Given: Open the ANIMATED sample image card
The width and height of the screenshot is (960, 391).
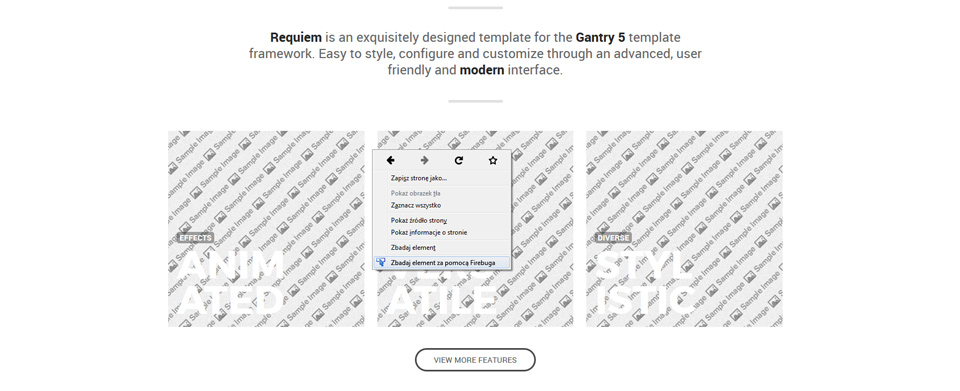Looking at the screenshot, I should [266, 229].
